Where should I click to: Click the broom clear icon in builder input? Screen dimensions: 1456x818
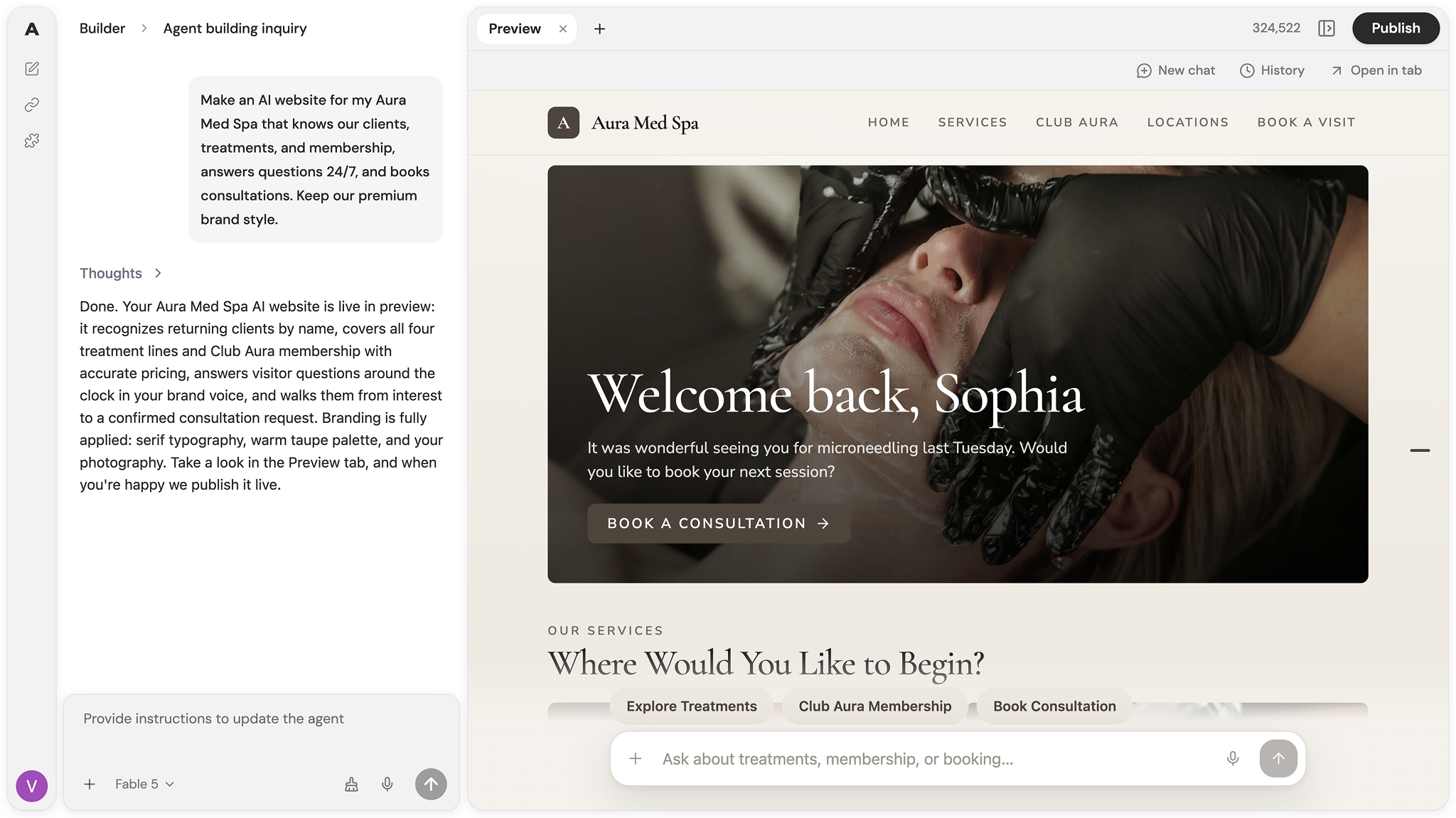pyautogui.click(x=351, y=784)
